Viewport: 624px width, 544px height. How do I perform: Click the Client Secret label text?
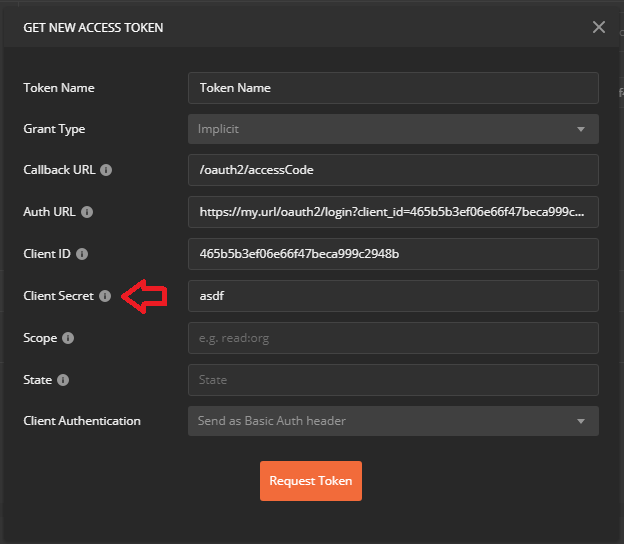point(58,296)
